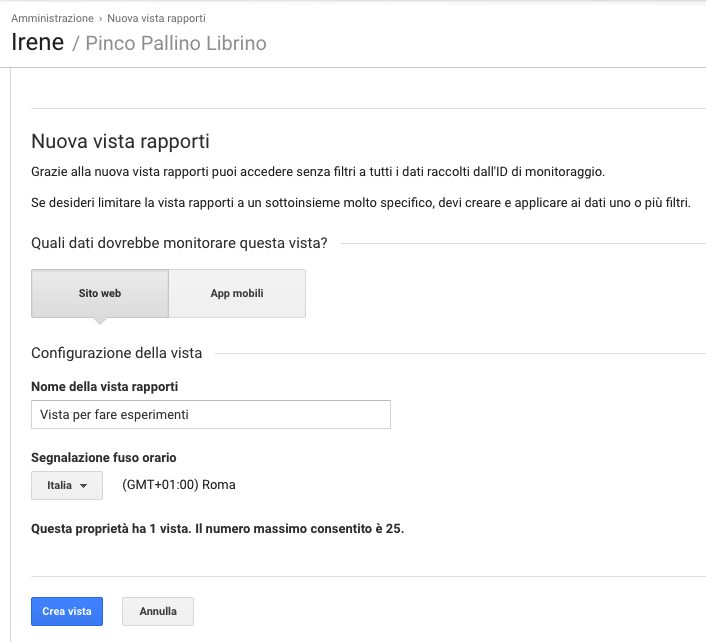Click the Quali dati dovrebbe monitorare heading
Image resolution: width=706 pixels, height=642 pixels.
179,242
